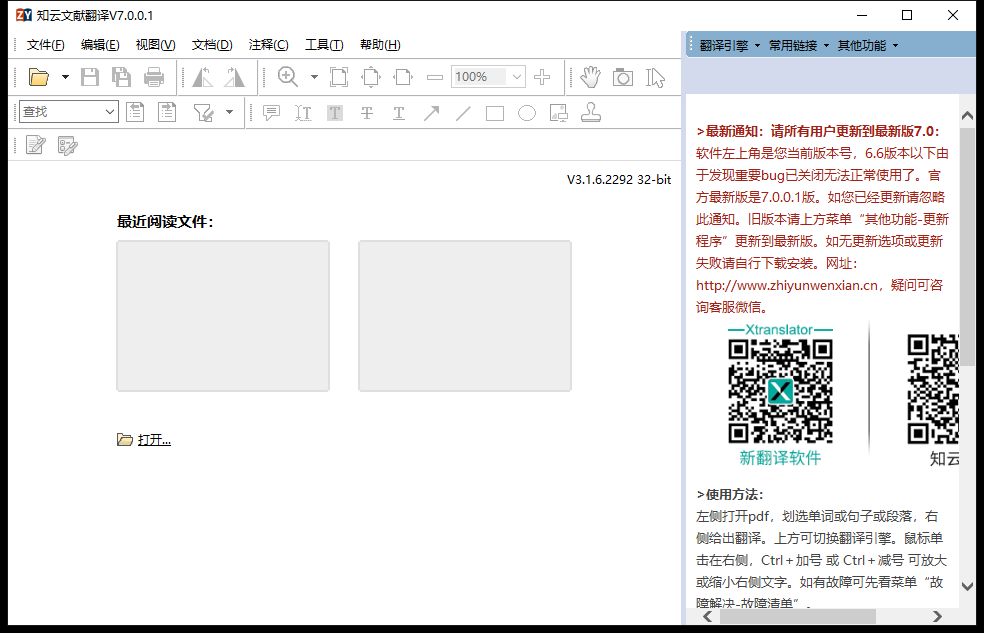Expand the 查找 search combo box

(110, 112)
